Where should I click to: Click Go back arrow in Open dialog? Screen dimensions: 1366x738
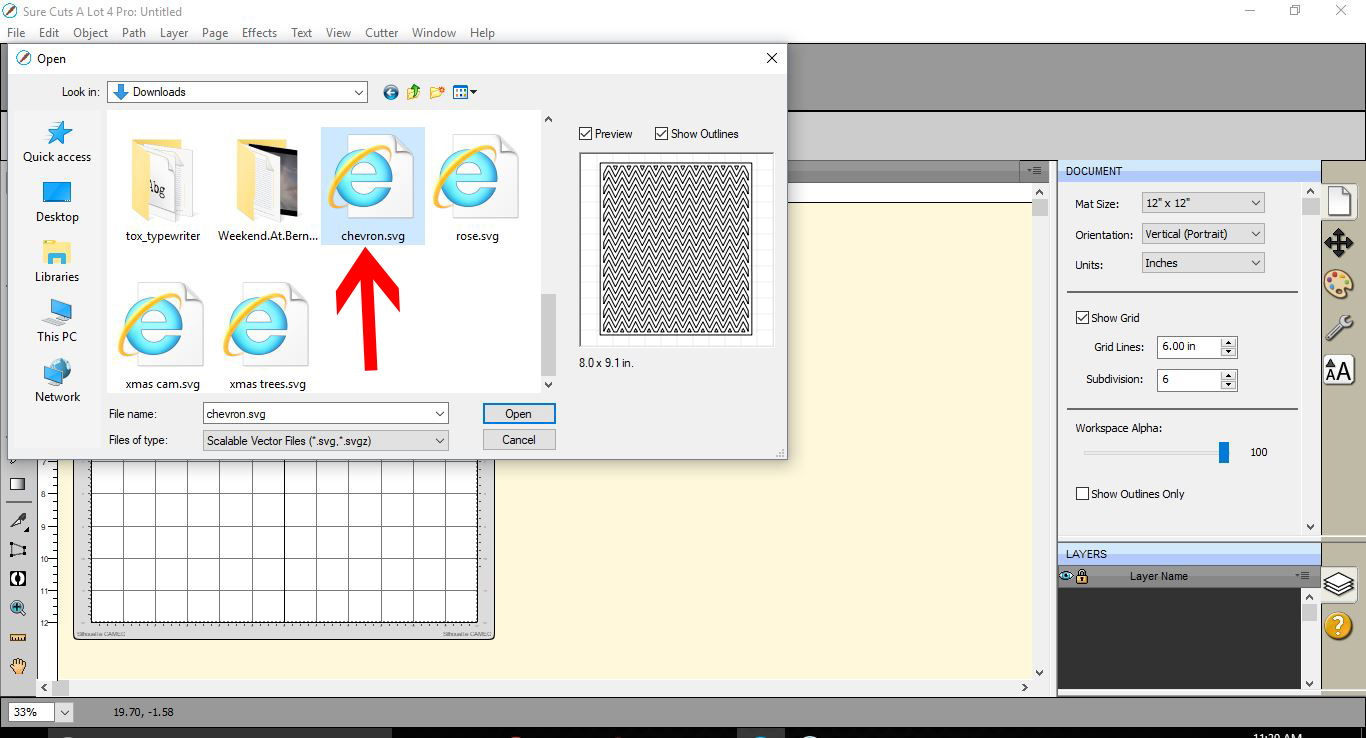390,92
